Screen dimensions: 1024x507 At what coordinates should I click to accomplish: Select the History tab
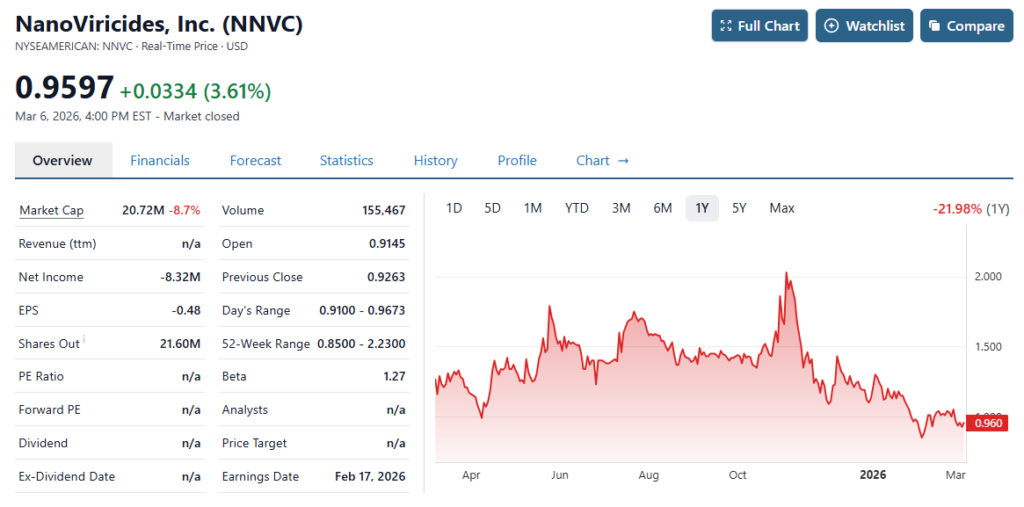435,160
